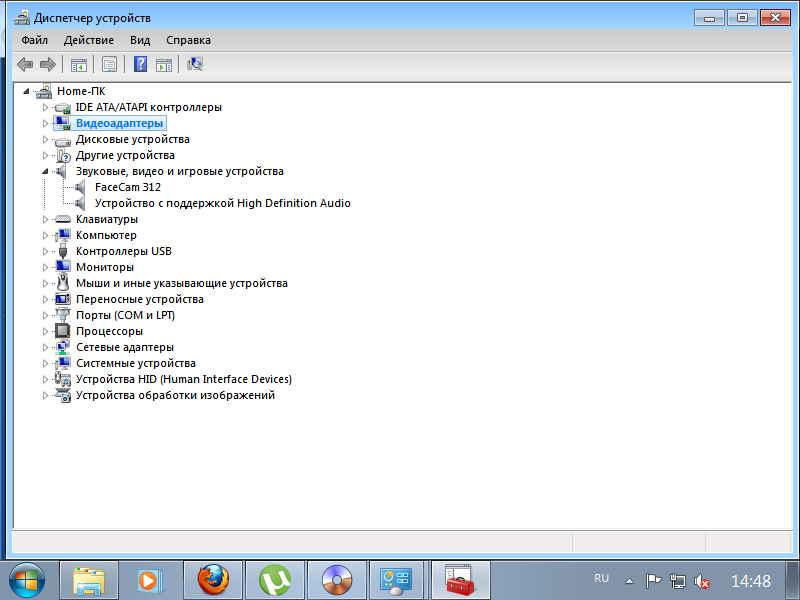Expand the Компьютер node
Screen dimensions: 800x600
[x=45, y=235]
